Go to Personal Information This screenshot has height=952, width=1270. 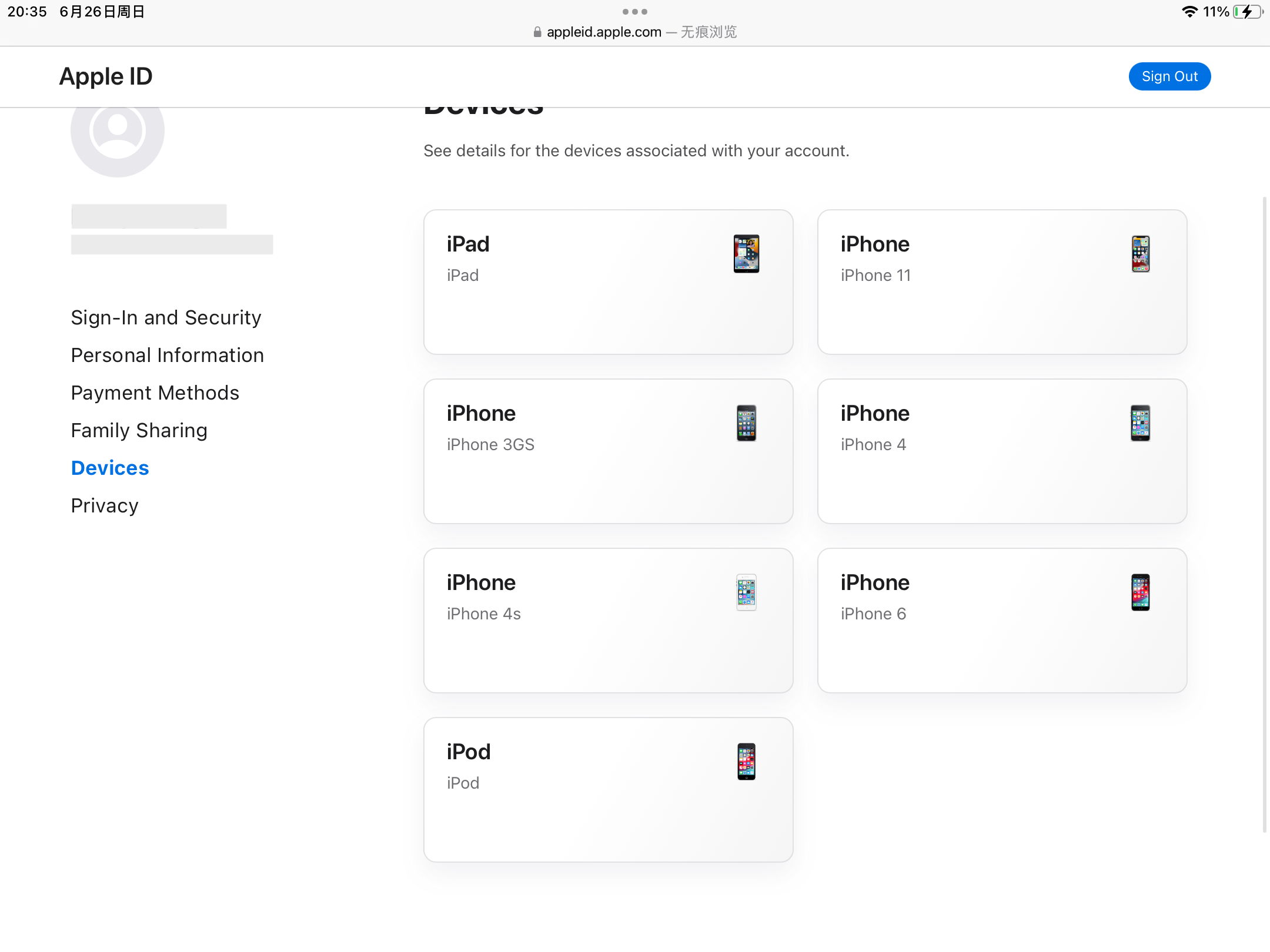point(167,355)
